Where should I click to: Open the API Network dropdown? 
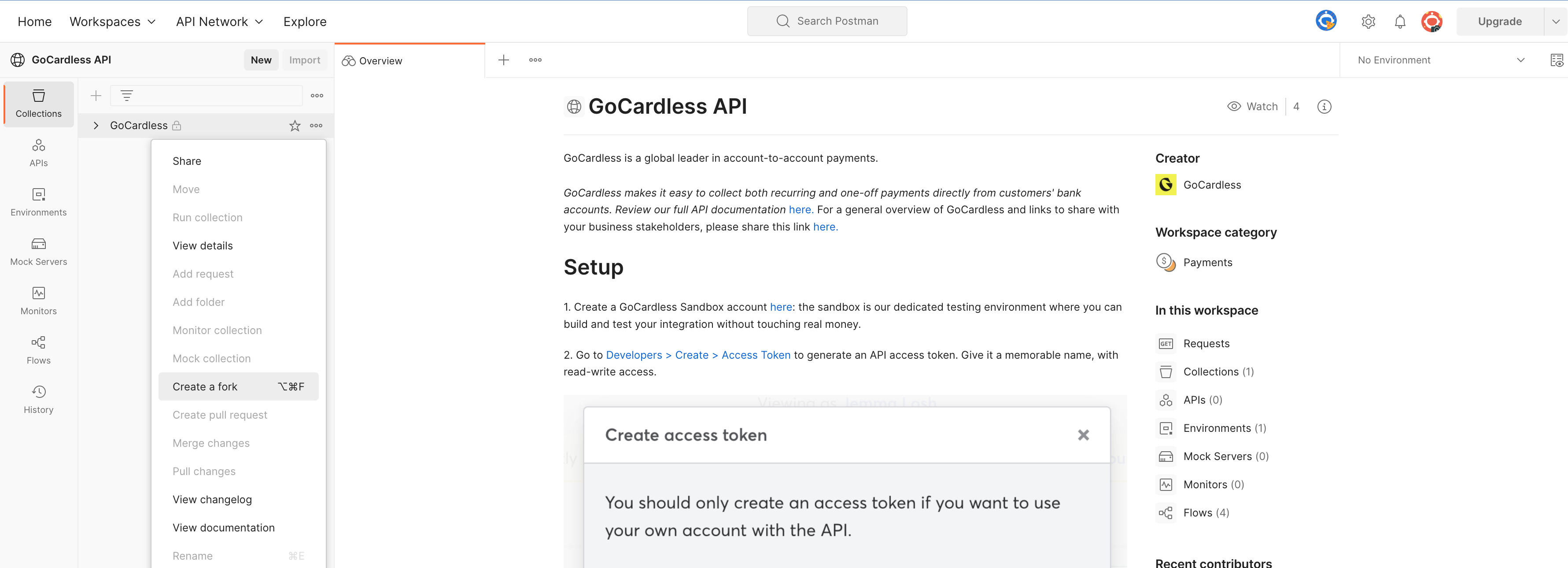(x=219, y=22)
